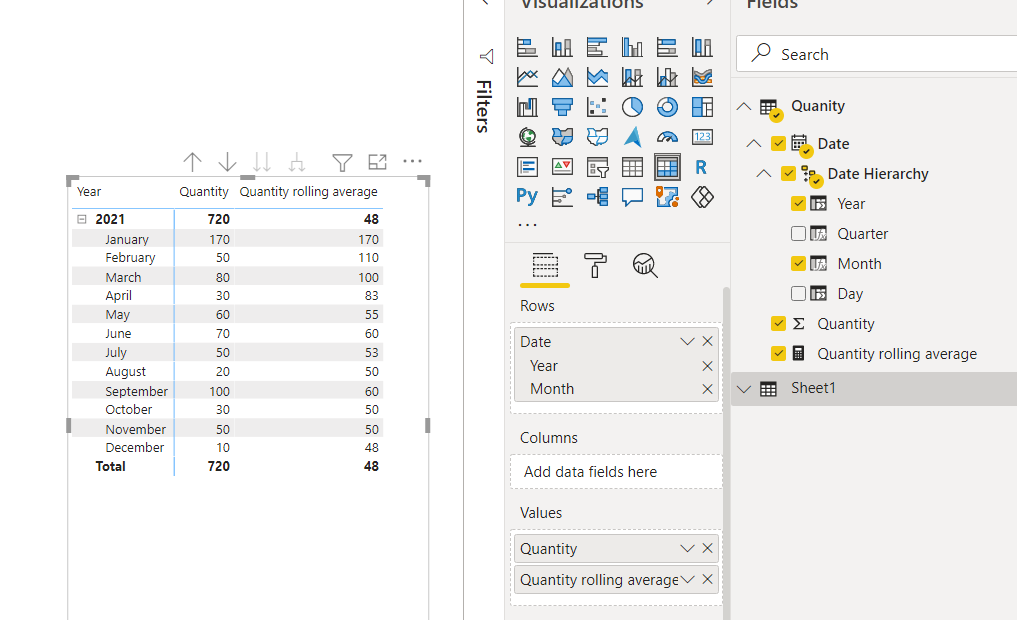Screen dimensions: 1017x620
Task: Add a Decomposition tree visual
Action: click(x=597, y=197)
